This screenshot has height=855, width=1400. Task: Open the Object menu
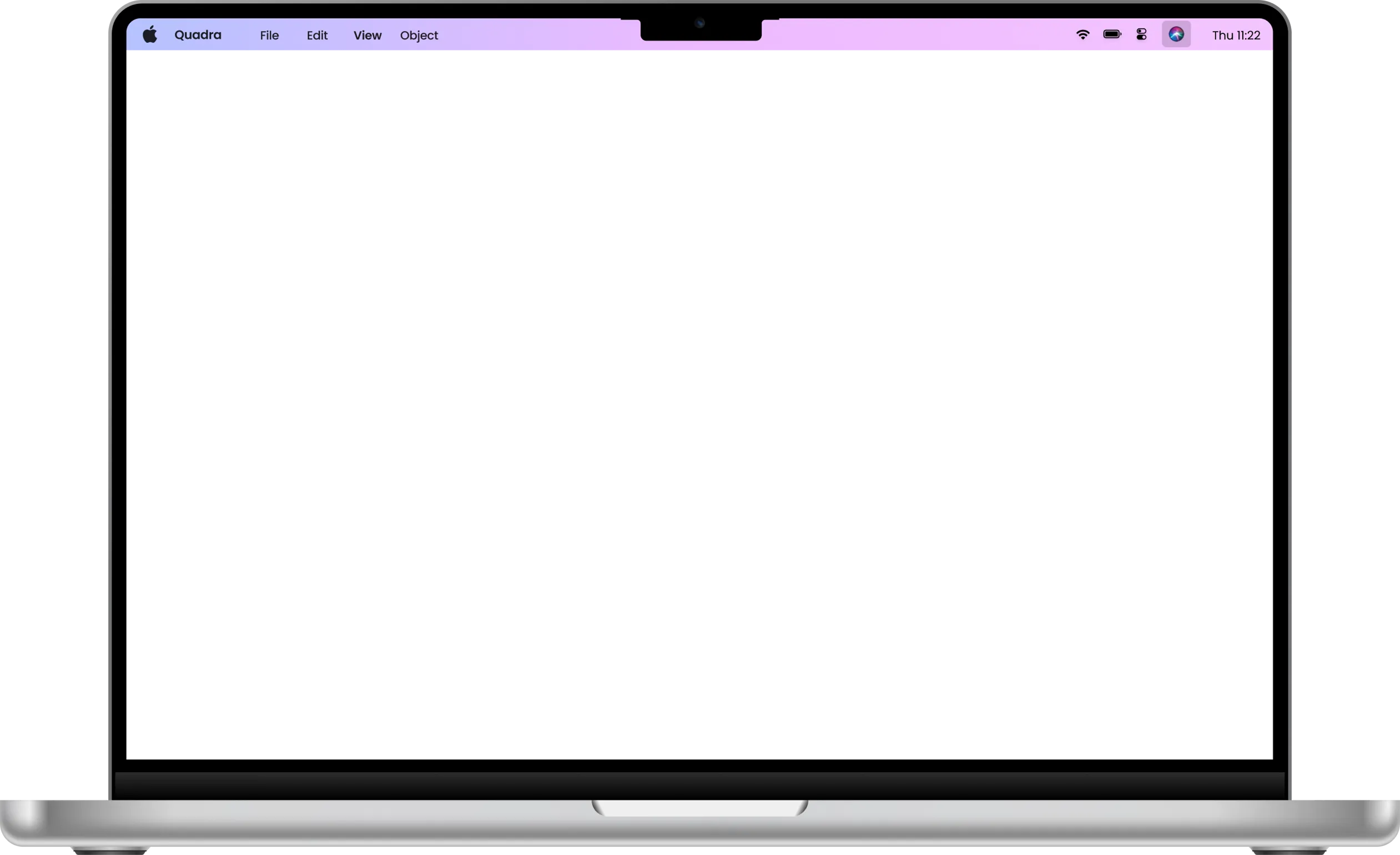click(x=419, y=35)
